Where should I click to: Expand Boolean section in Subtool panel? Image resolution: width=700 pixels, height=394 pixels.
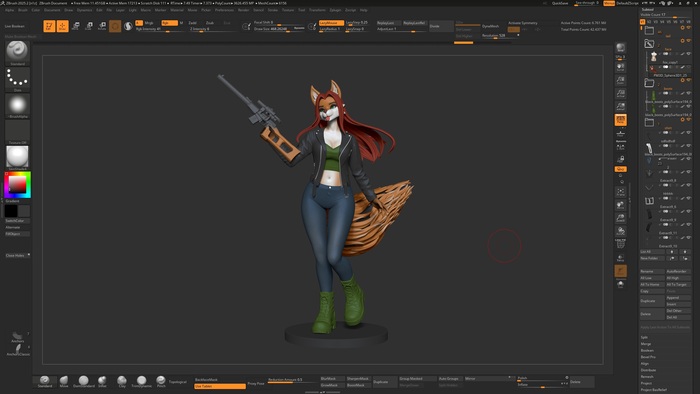pos(647,351)
